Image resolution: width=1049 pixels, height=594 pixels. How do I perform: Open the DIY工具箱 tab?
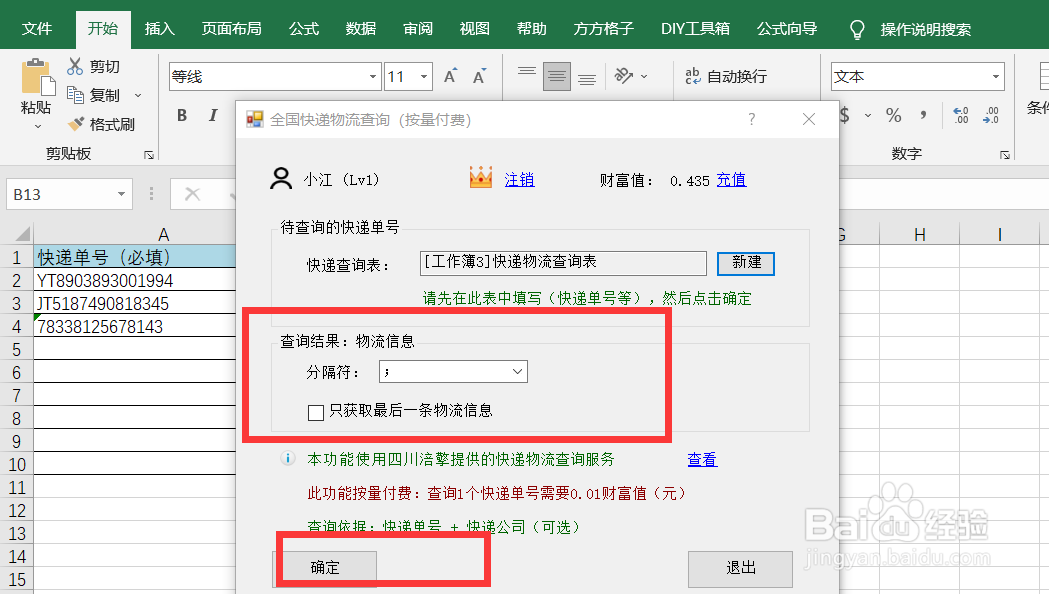(x=695, y=29)
